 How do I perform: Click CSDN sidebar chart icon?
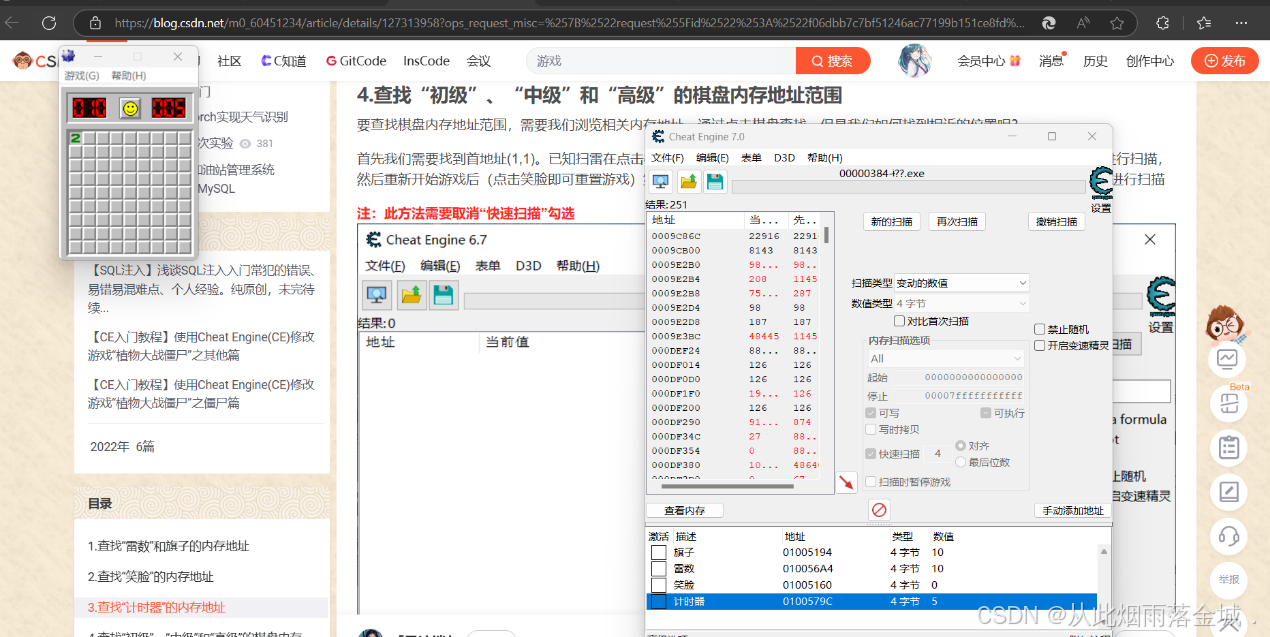[1228, 358]
